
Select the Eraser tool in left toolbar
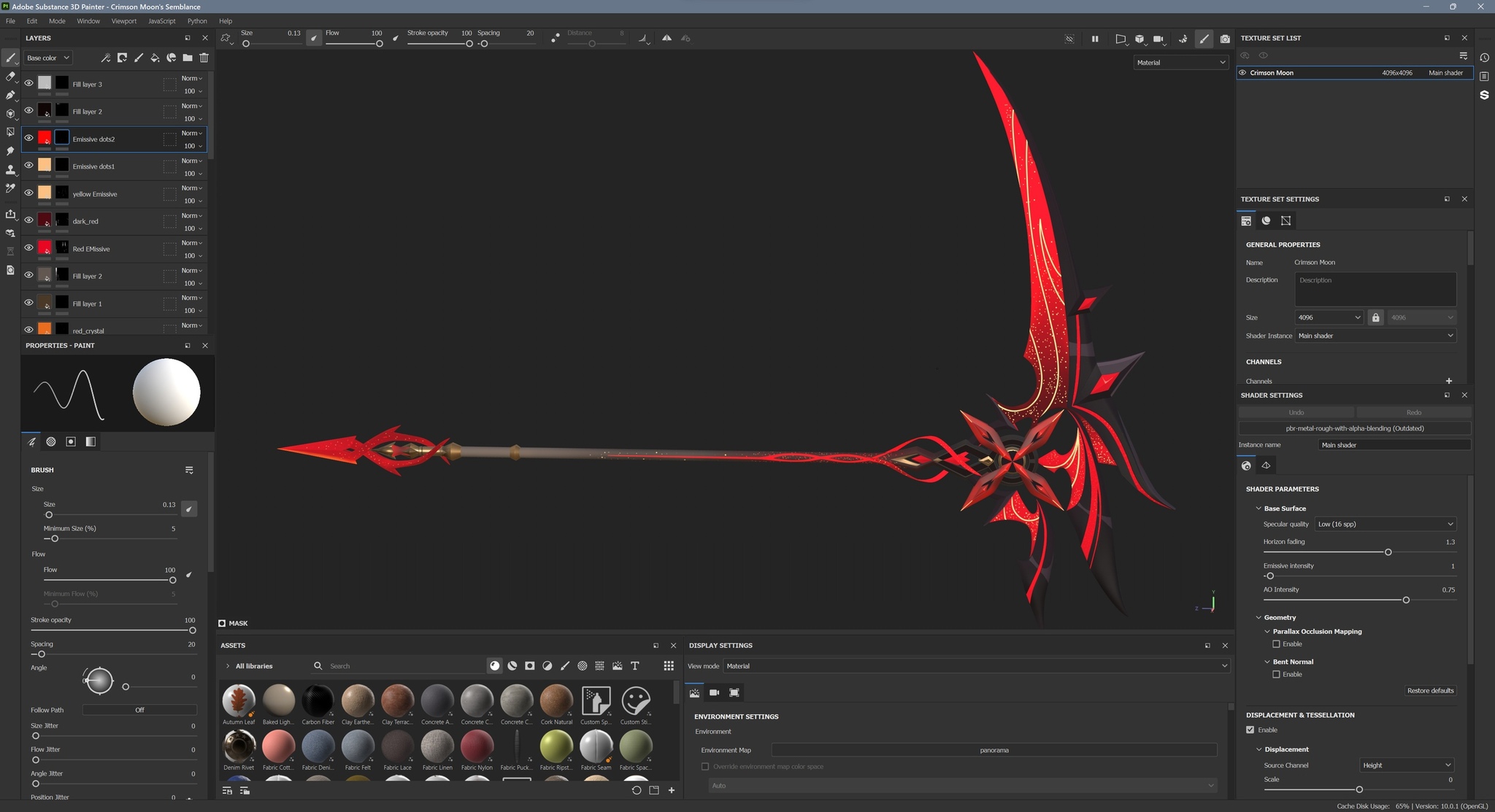pos(10,76)
